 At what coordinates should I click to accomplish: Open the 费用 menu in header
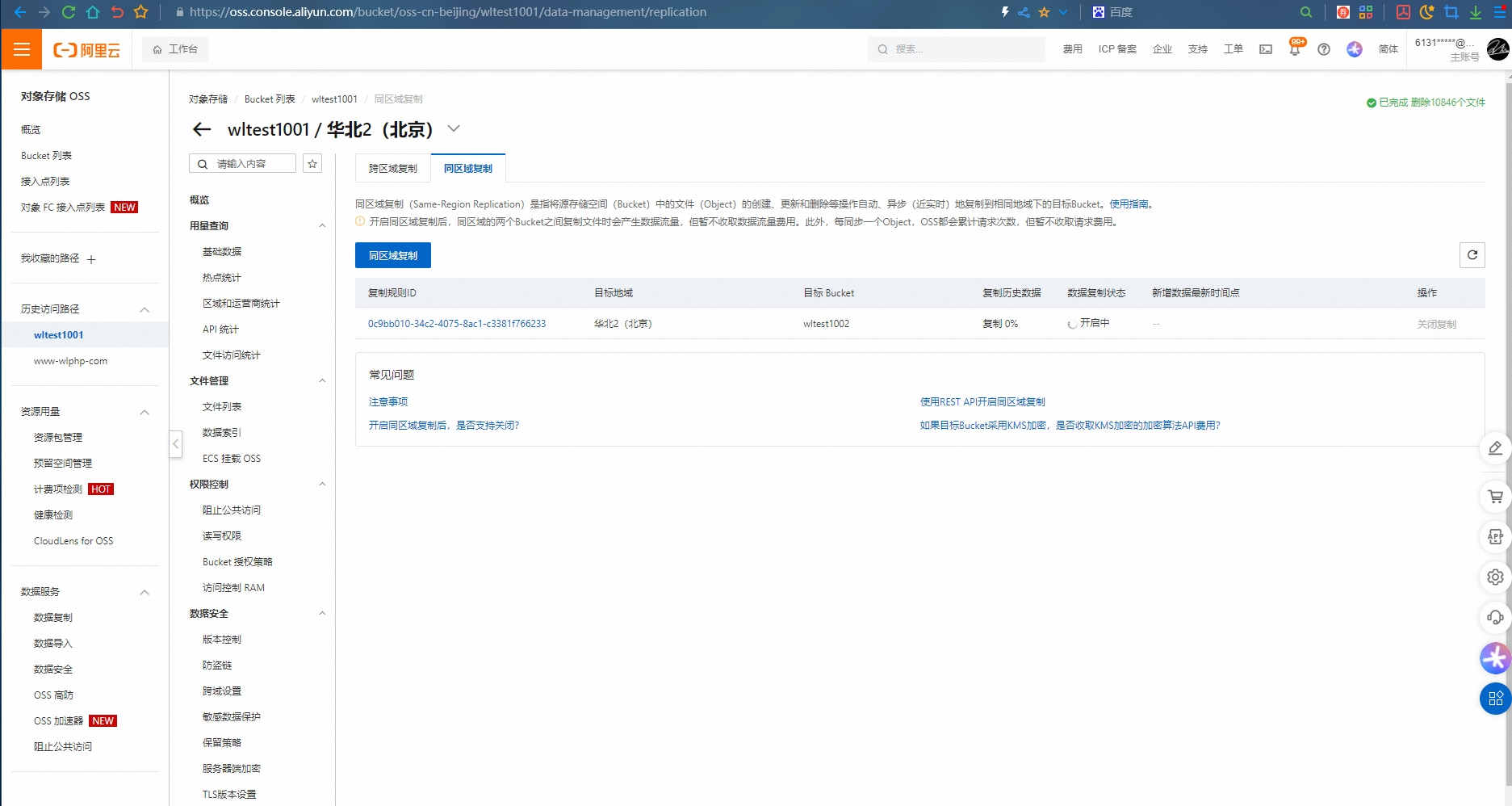point(1072,49)
